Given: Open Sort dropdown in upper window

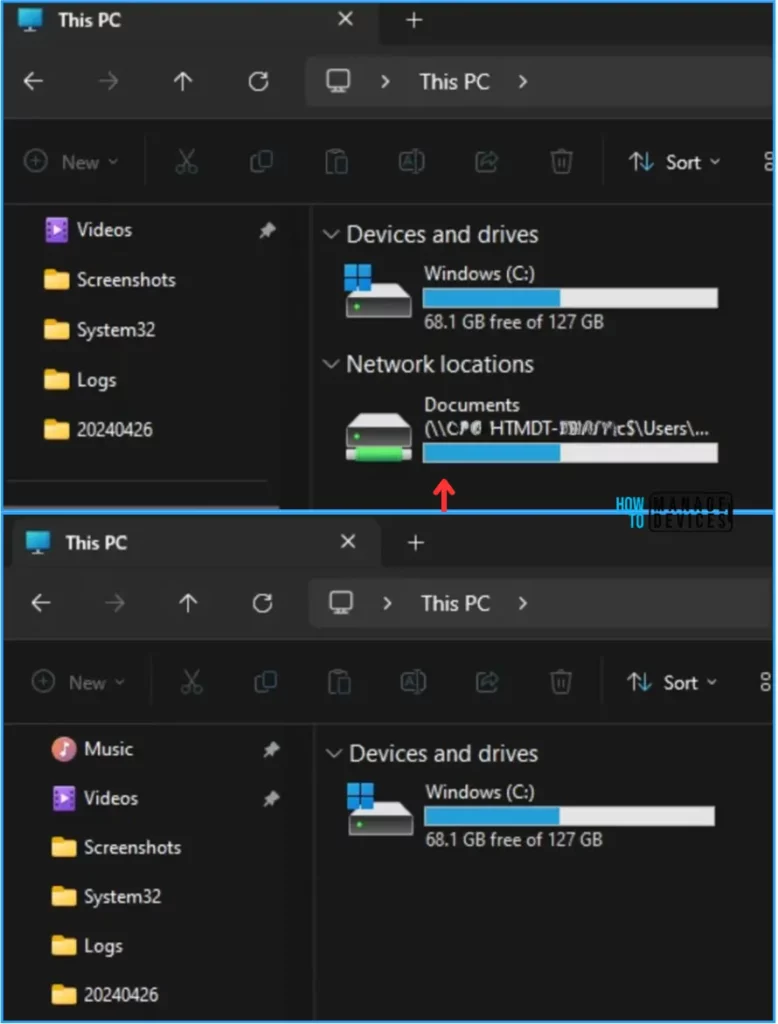Looking at the screenshot, I should tap(674, 162).
